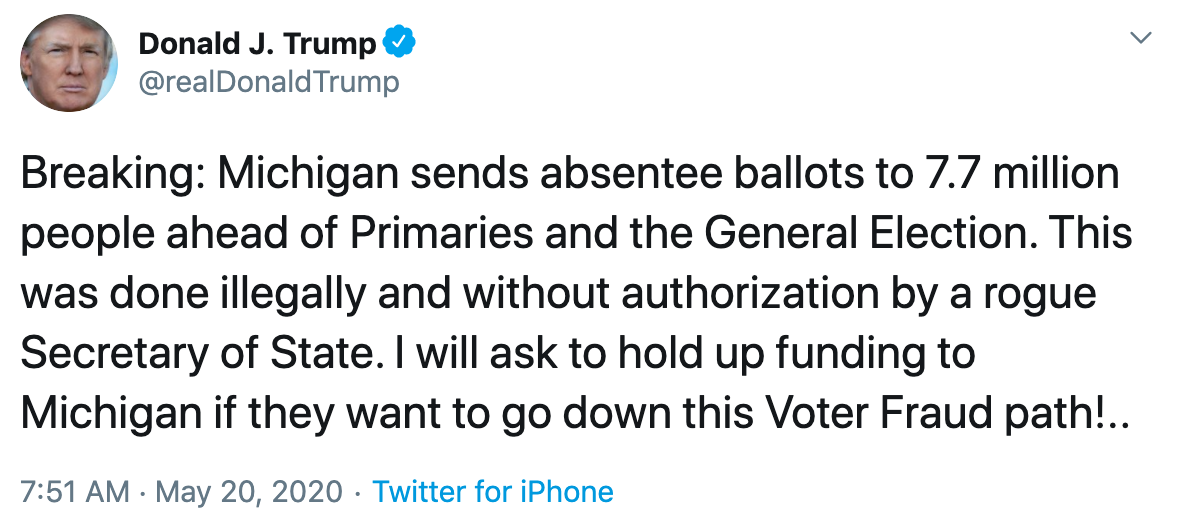Open the Donald J. Trump display name
This screenshot has height=528, width=1184.
(257, 44)
